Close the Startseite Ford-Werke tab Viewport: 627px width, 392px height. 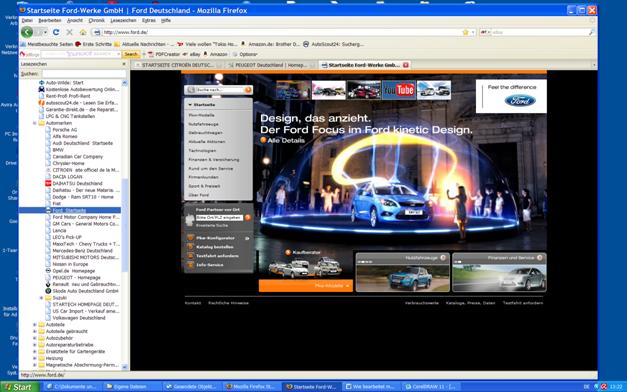(405, 65)
